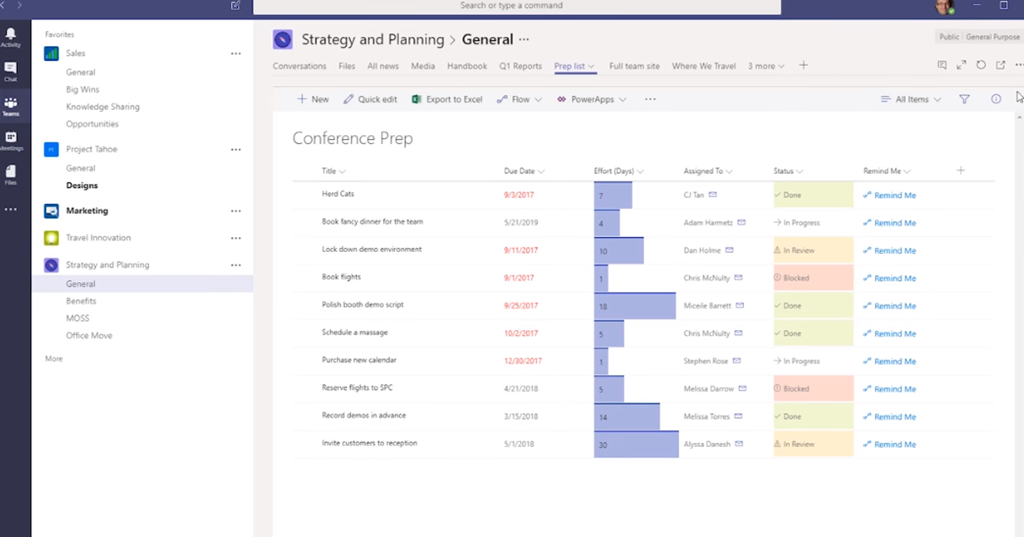The width and height of the screenshot is (1024, 537).
Task: Click Remind Me for Herd Cats
Action: (x=889, y=195)
